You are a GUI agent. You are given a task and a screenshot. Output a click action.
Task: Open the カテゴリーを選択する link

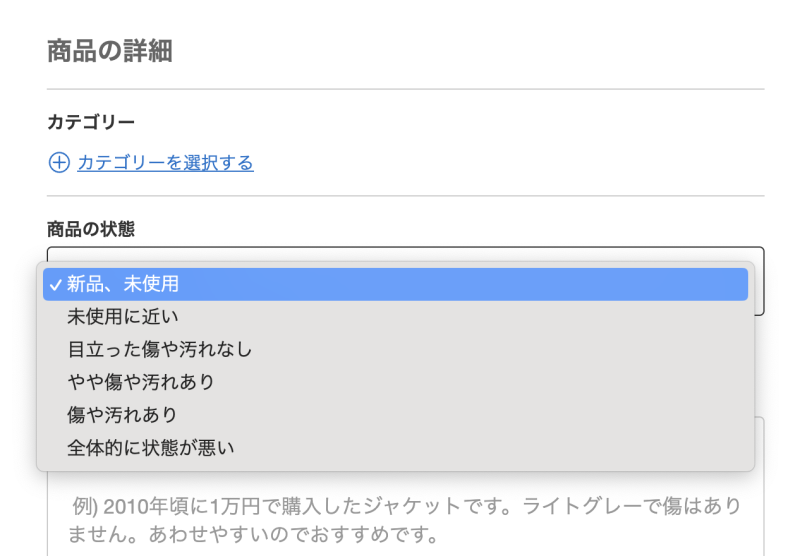(x=165, y=163)
